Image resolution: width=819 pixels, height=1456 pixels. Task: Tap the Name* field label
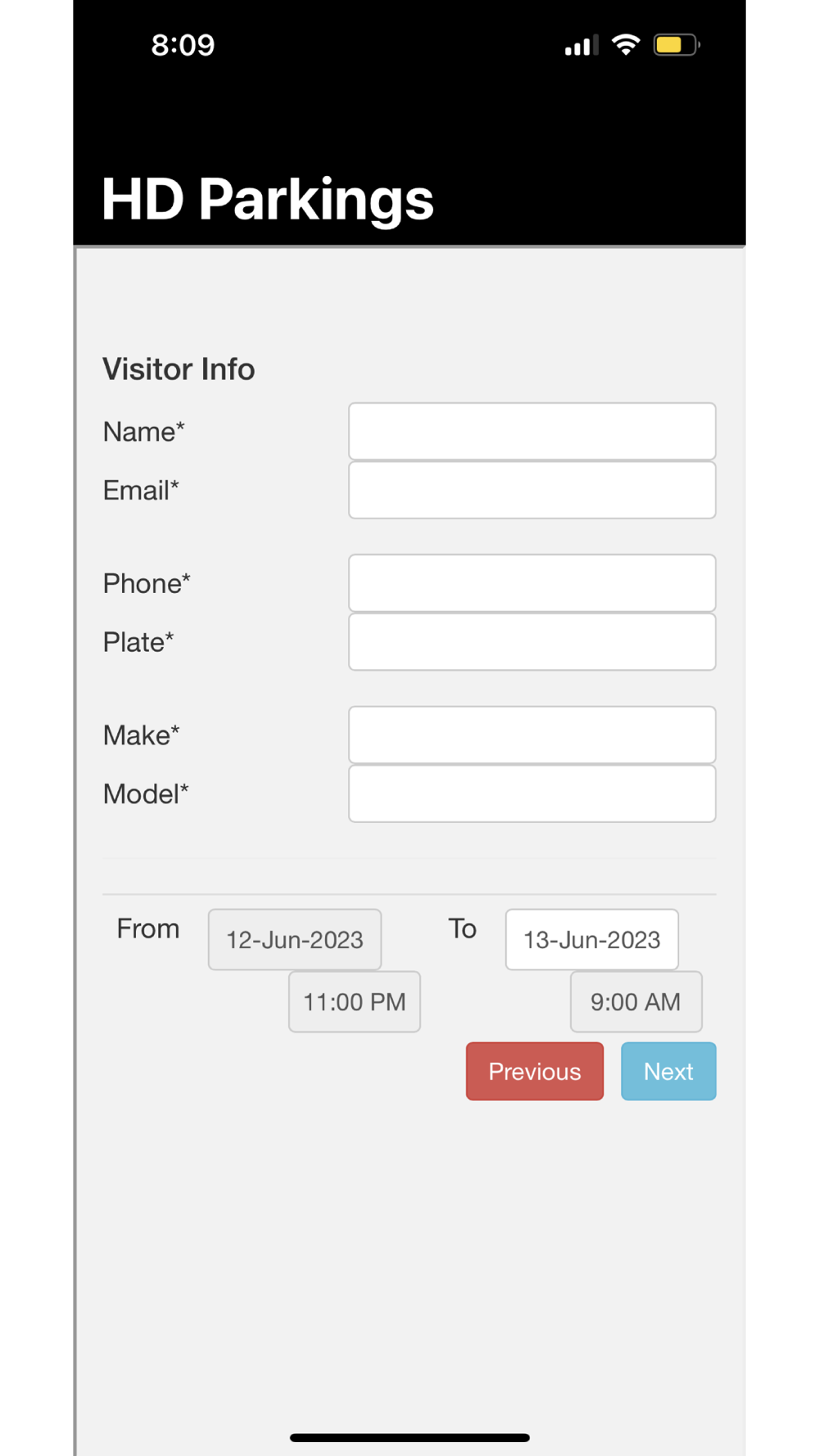(144, 432)
